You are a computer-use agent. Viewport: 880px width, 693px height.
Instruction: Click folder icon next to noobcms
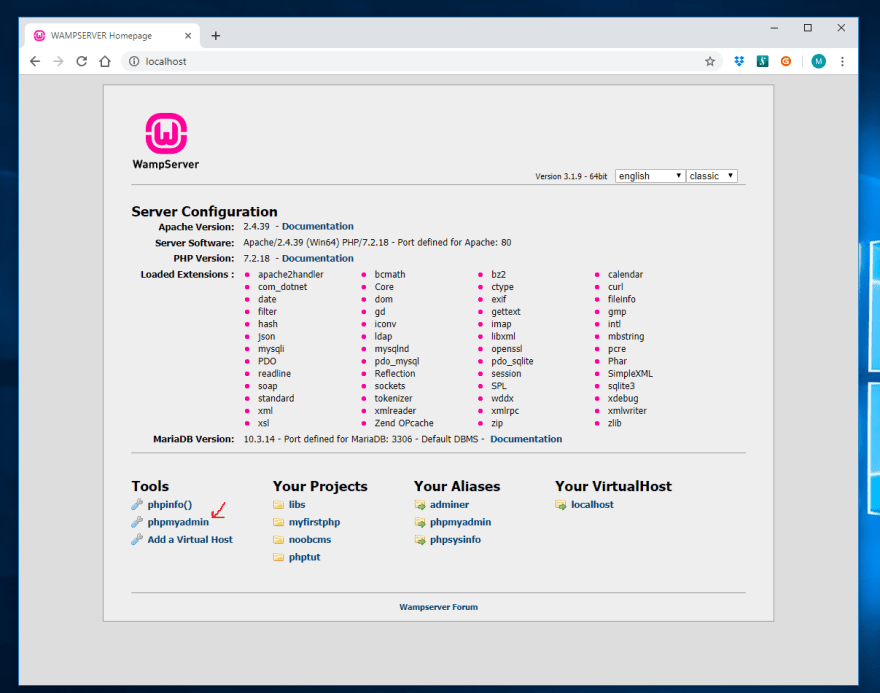(278, 539)
